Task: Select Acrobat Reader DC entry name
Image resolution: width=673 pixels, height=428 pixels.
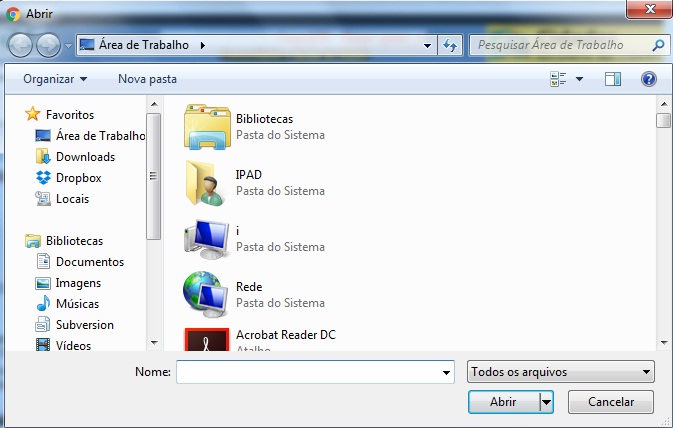Action: tap(286, 335)
